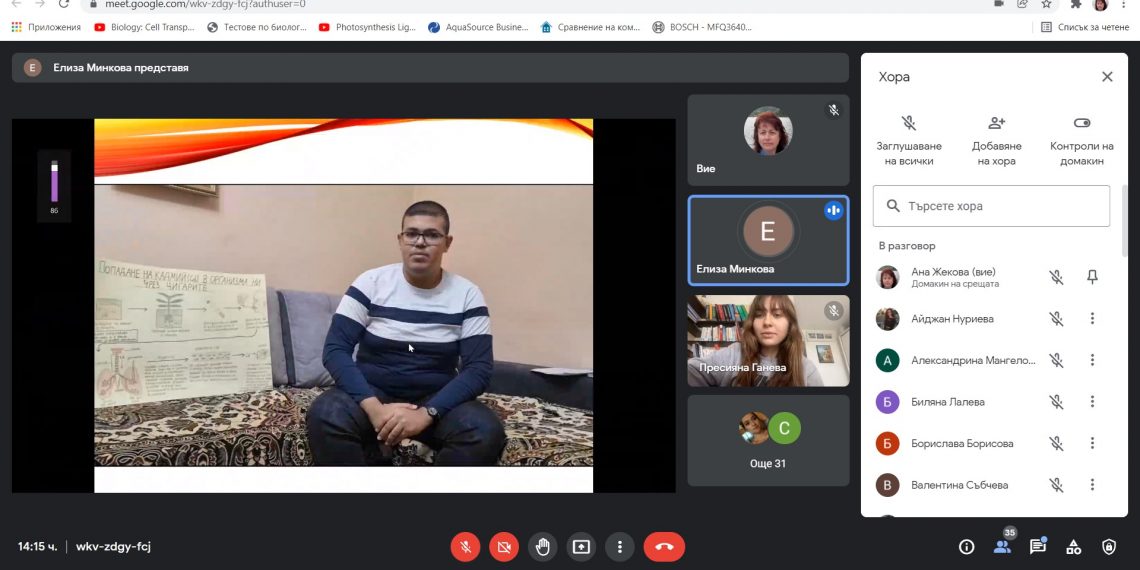Open AquaSource Business bookmark
The width and height of the screenshot is (1140, 570).
tap(478, 27)
